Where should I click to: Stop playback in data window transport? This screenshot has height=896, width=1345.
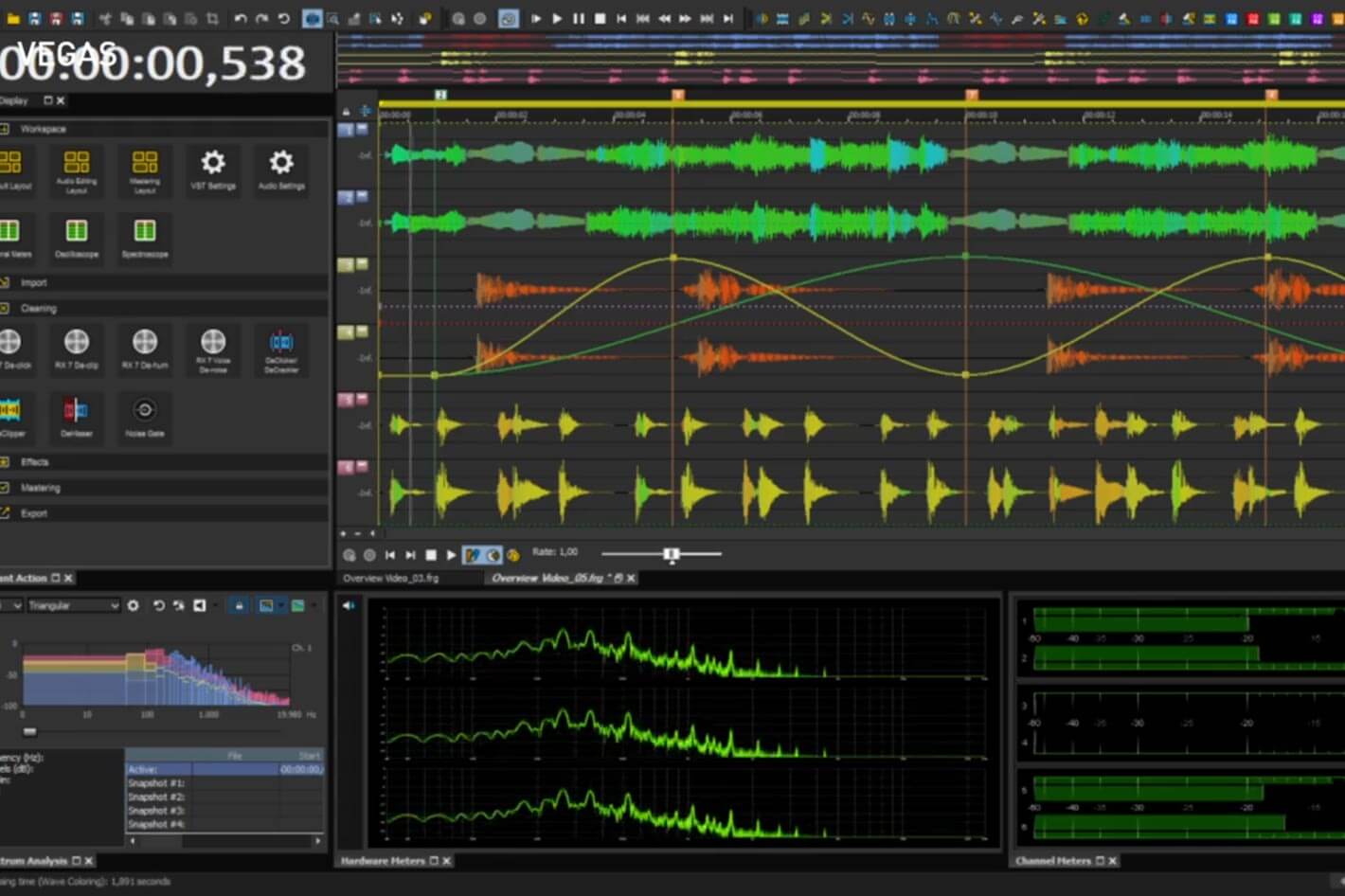[431, 555]
